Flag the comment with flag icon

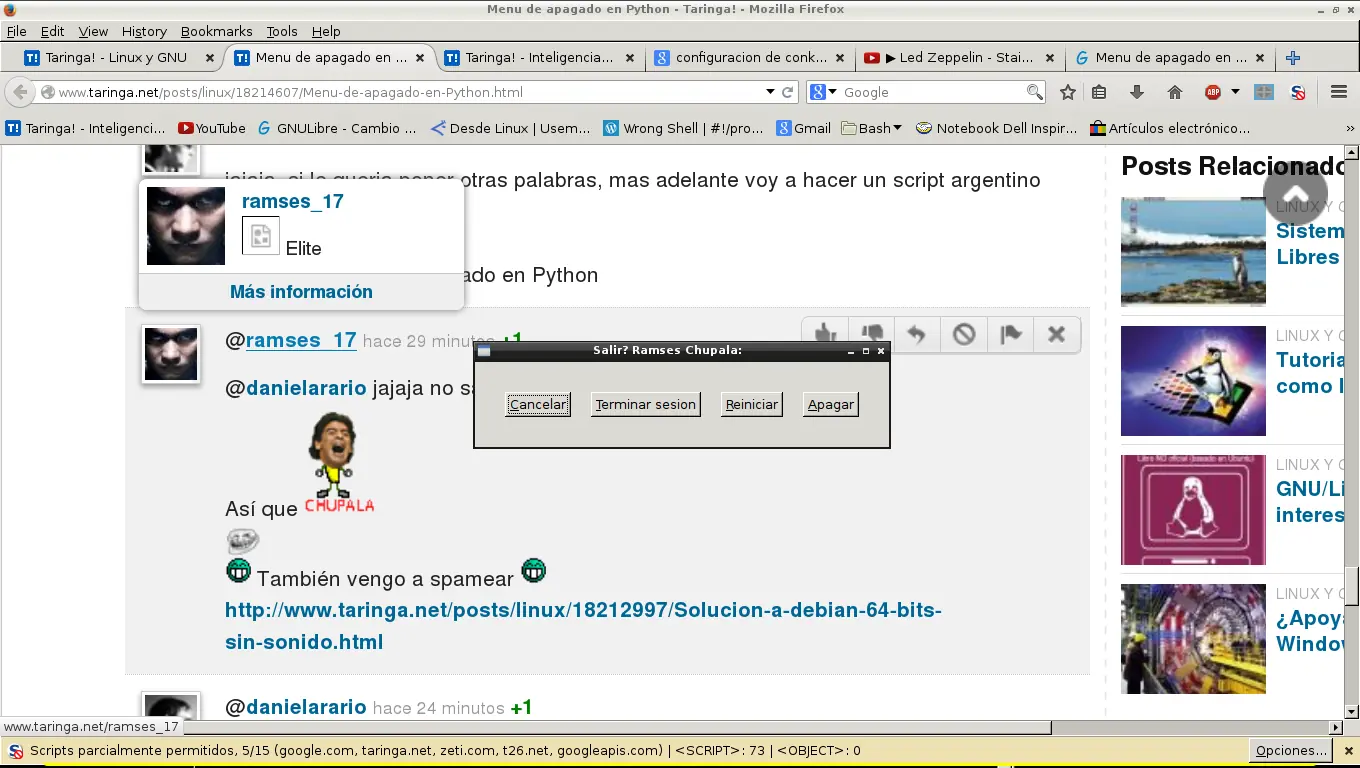[1010, 334]
